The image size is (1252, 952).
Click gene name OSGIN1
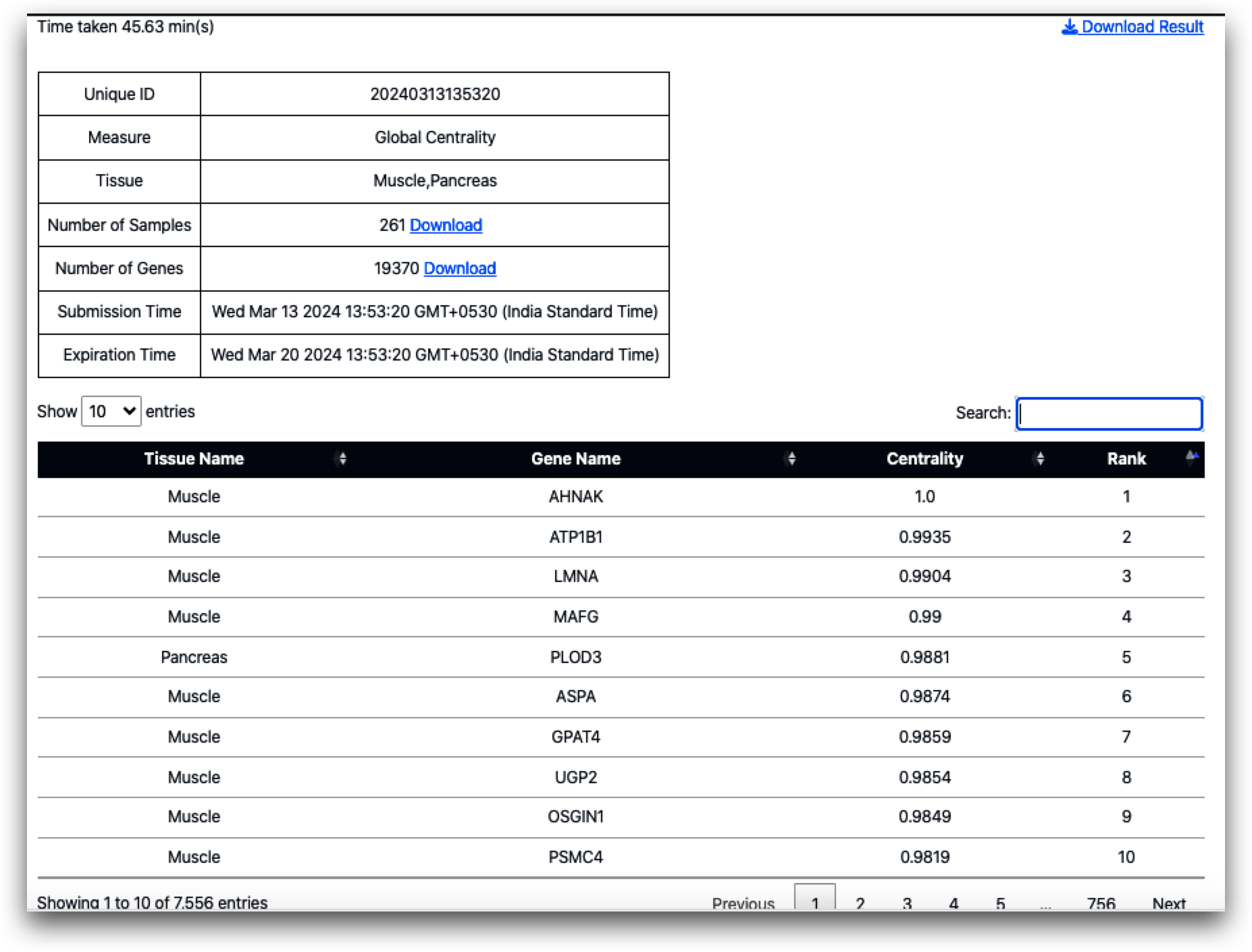click(576, 817)
